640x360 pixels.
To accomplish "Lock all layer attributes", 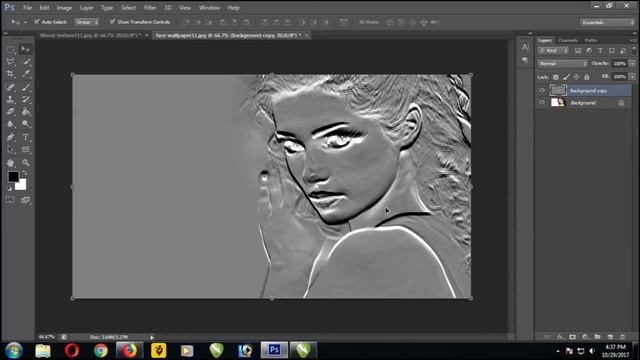I will 587,77.
